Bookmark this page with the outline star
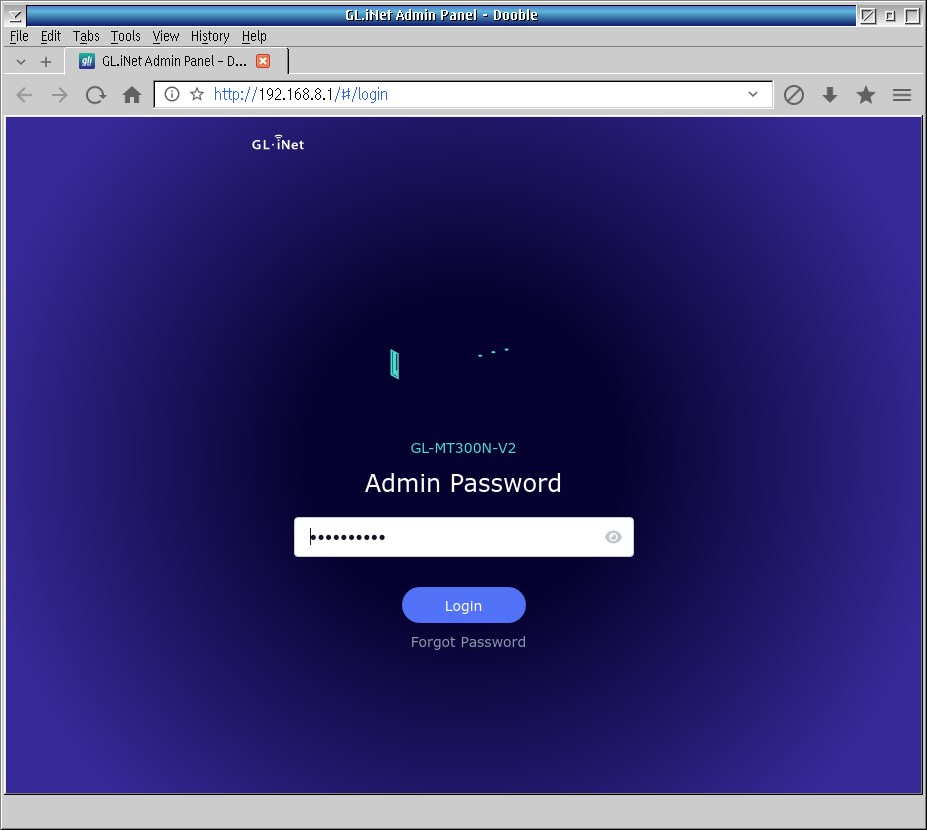The width and height of the screenshot is (927, 830). 197,94
